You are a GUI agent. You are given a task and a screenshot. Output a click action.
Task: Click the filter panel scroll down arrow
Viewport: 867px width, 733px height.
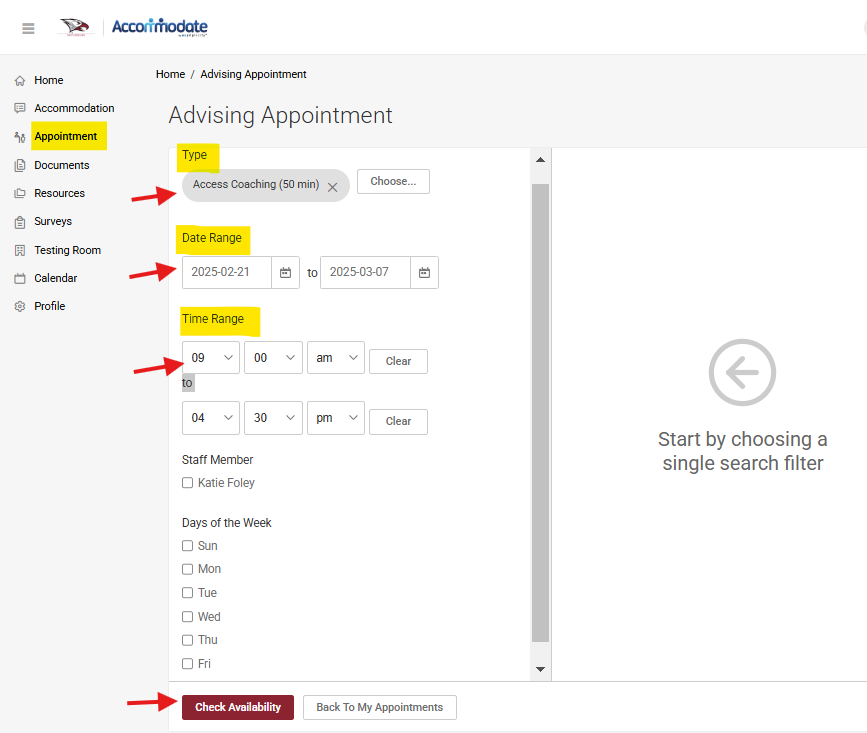(x=540, y=669)
